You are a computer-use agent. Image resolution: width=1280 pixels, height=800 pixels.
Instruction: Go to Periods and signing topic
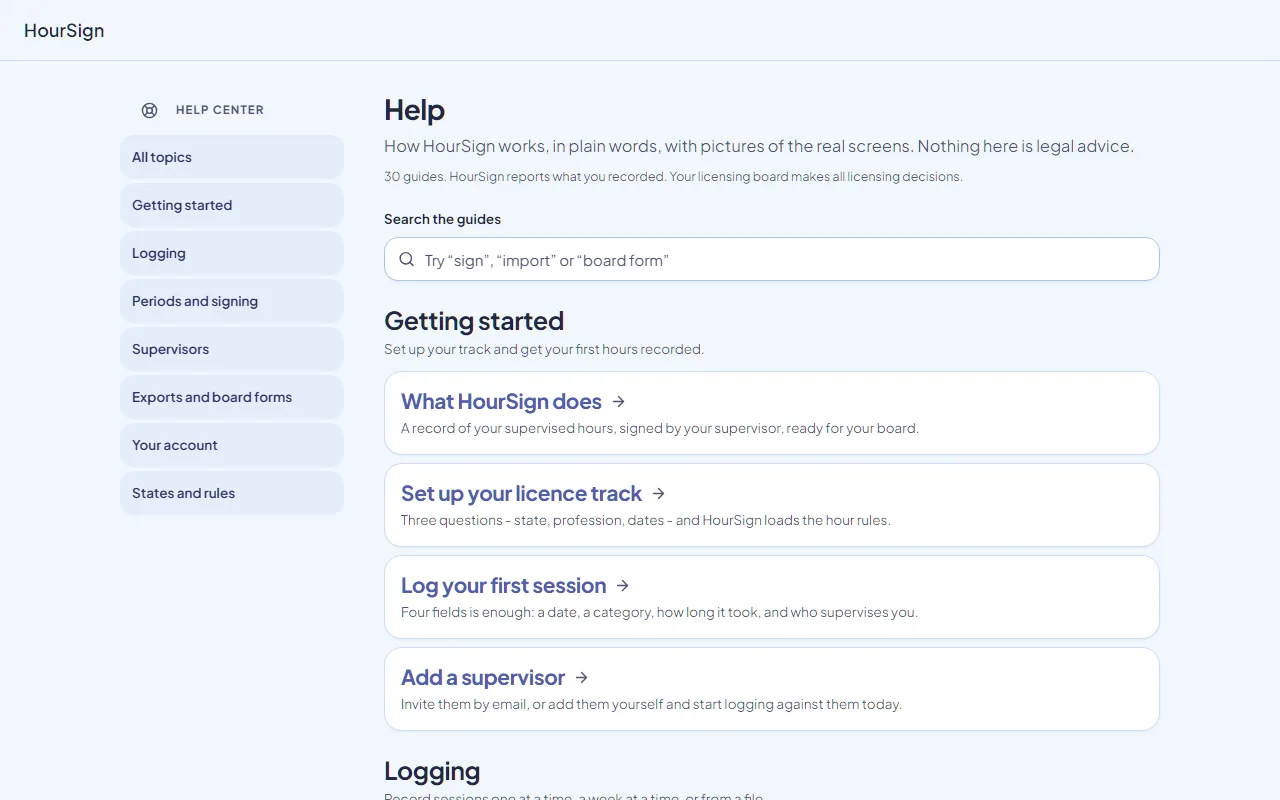pyautogui.click(x=232, y=301)
